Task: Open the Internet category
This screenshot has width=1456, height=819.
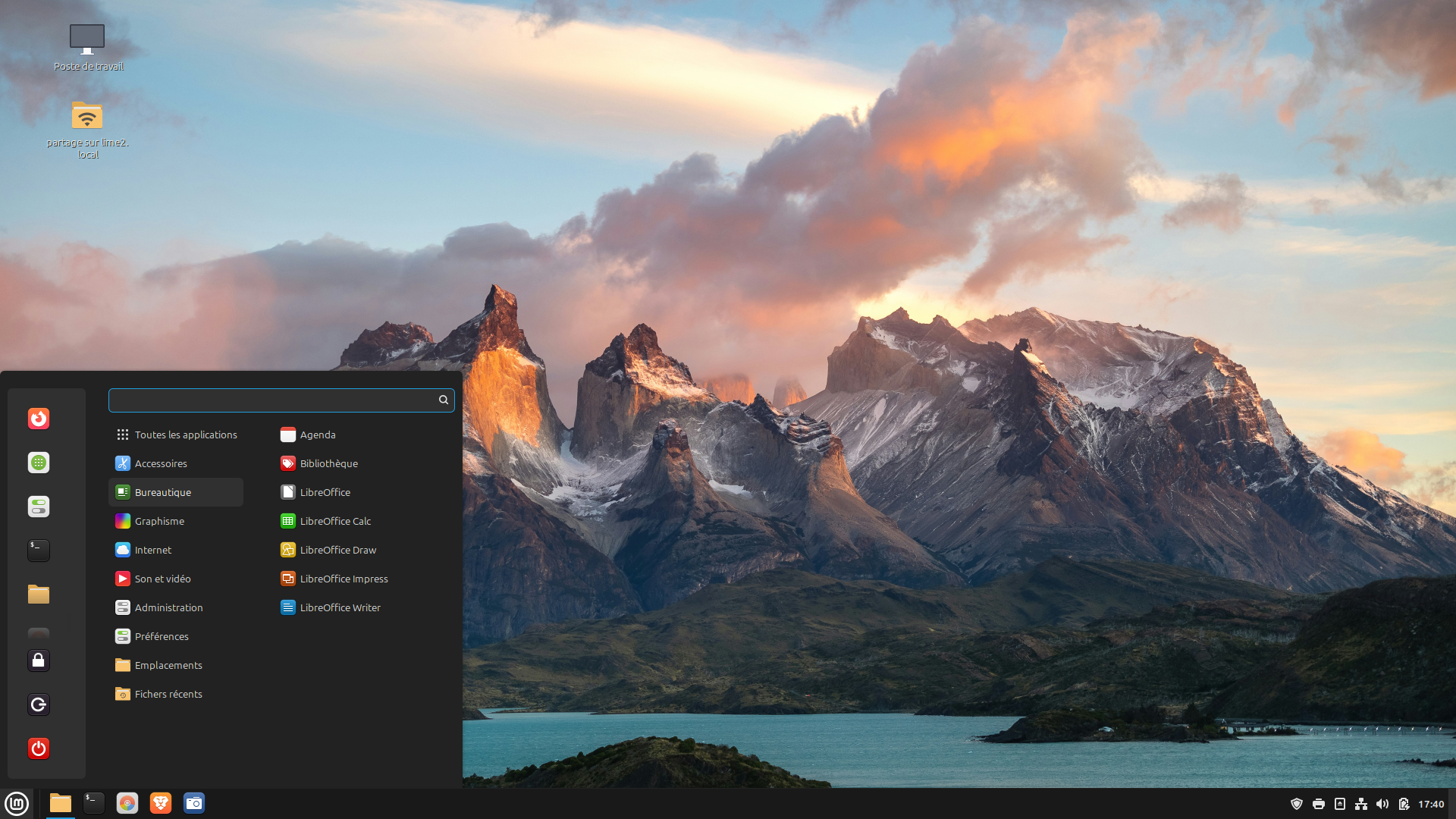Action: [153, 550]
